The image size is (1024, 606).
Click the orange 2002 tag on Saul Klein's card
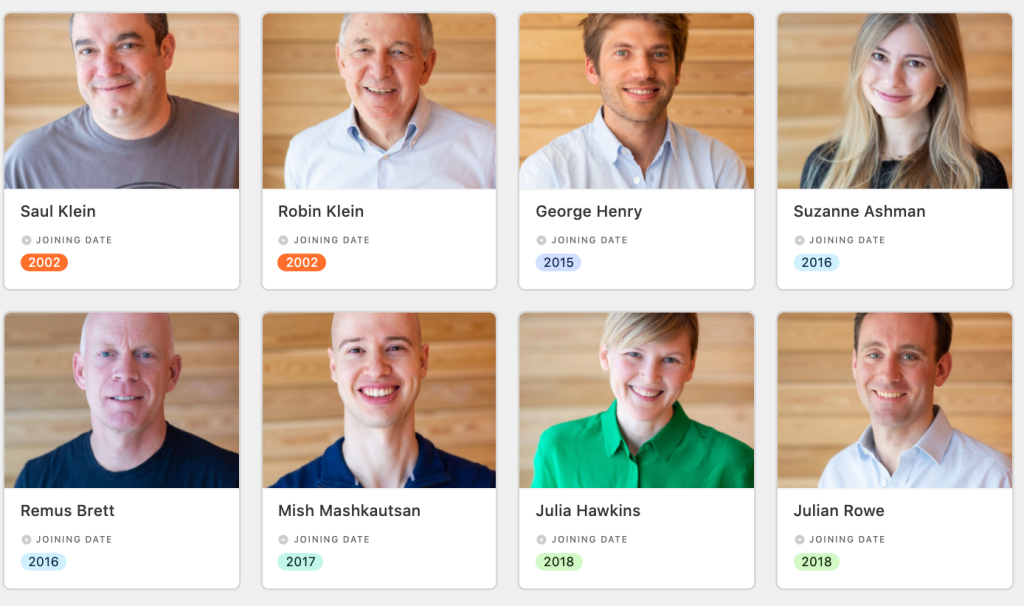[44, 263]
